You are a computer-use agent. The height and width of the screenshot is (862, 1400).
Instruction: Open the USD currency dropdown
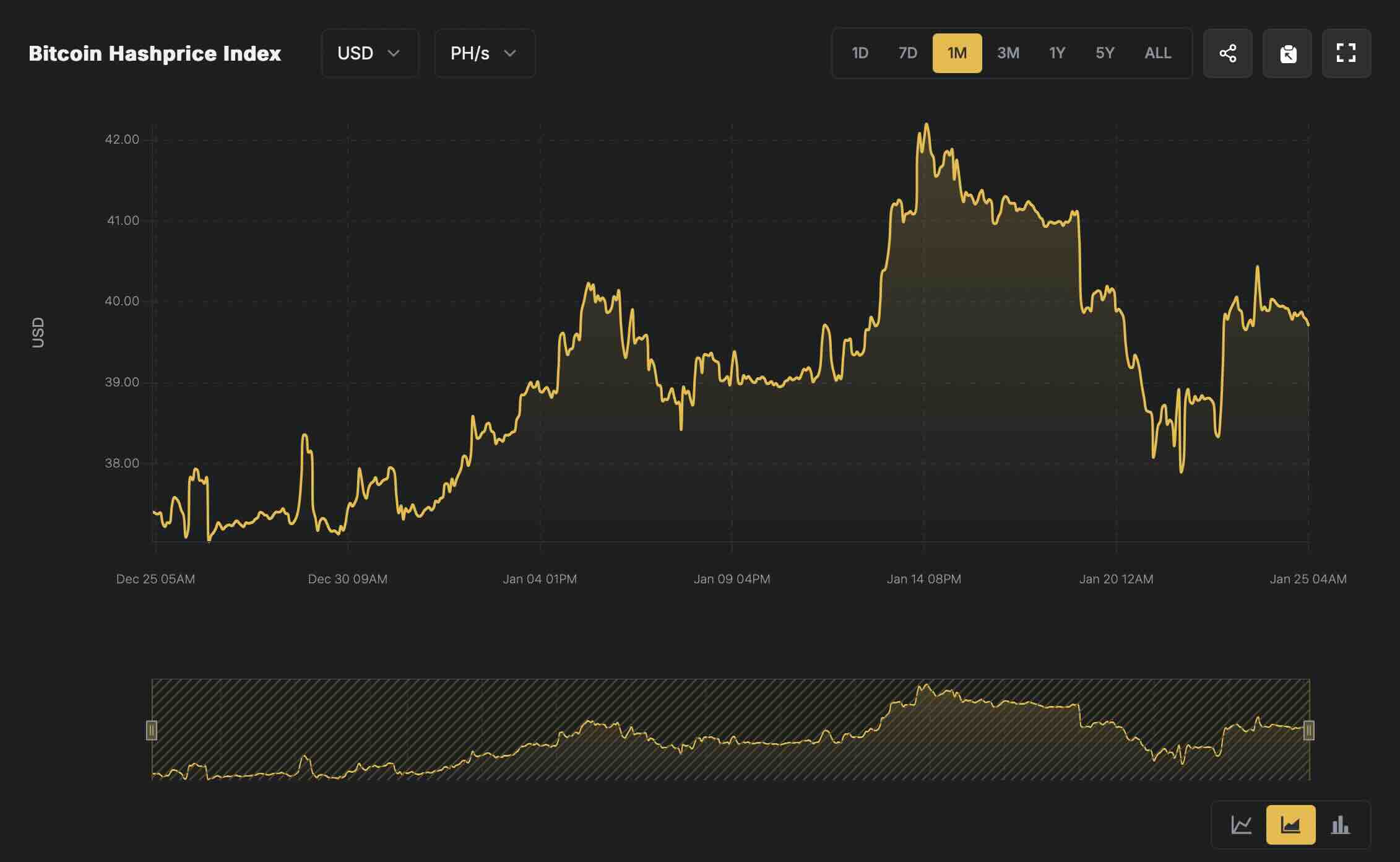pos(369,53)
